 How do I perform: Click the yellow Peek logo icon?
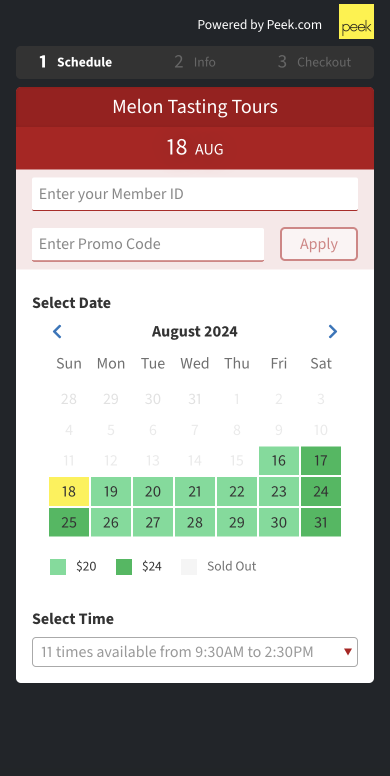(x=356, y=21)
